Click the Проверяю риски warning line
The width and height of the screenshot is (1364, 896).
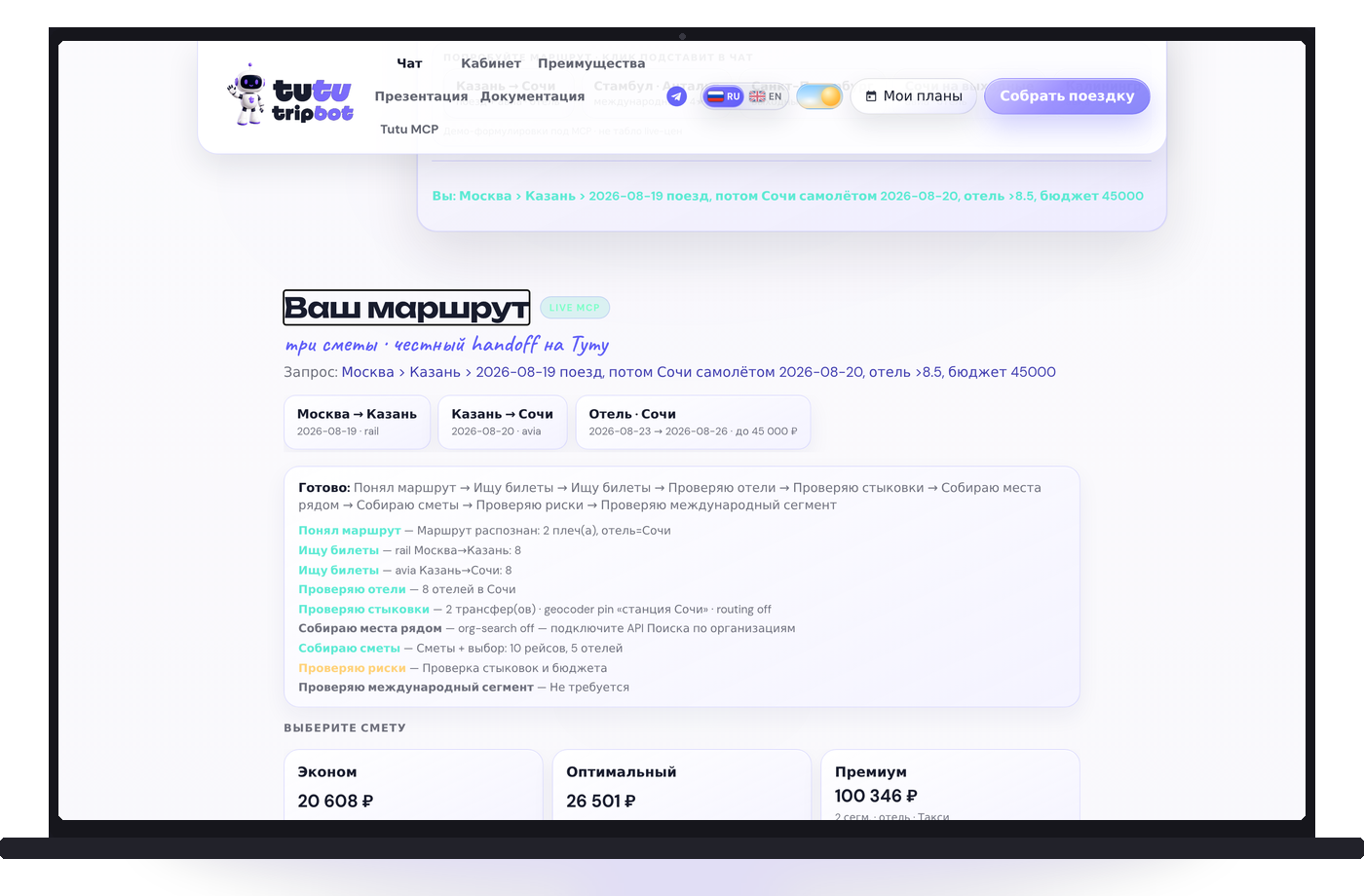point(452,668)
